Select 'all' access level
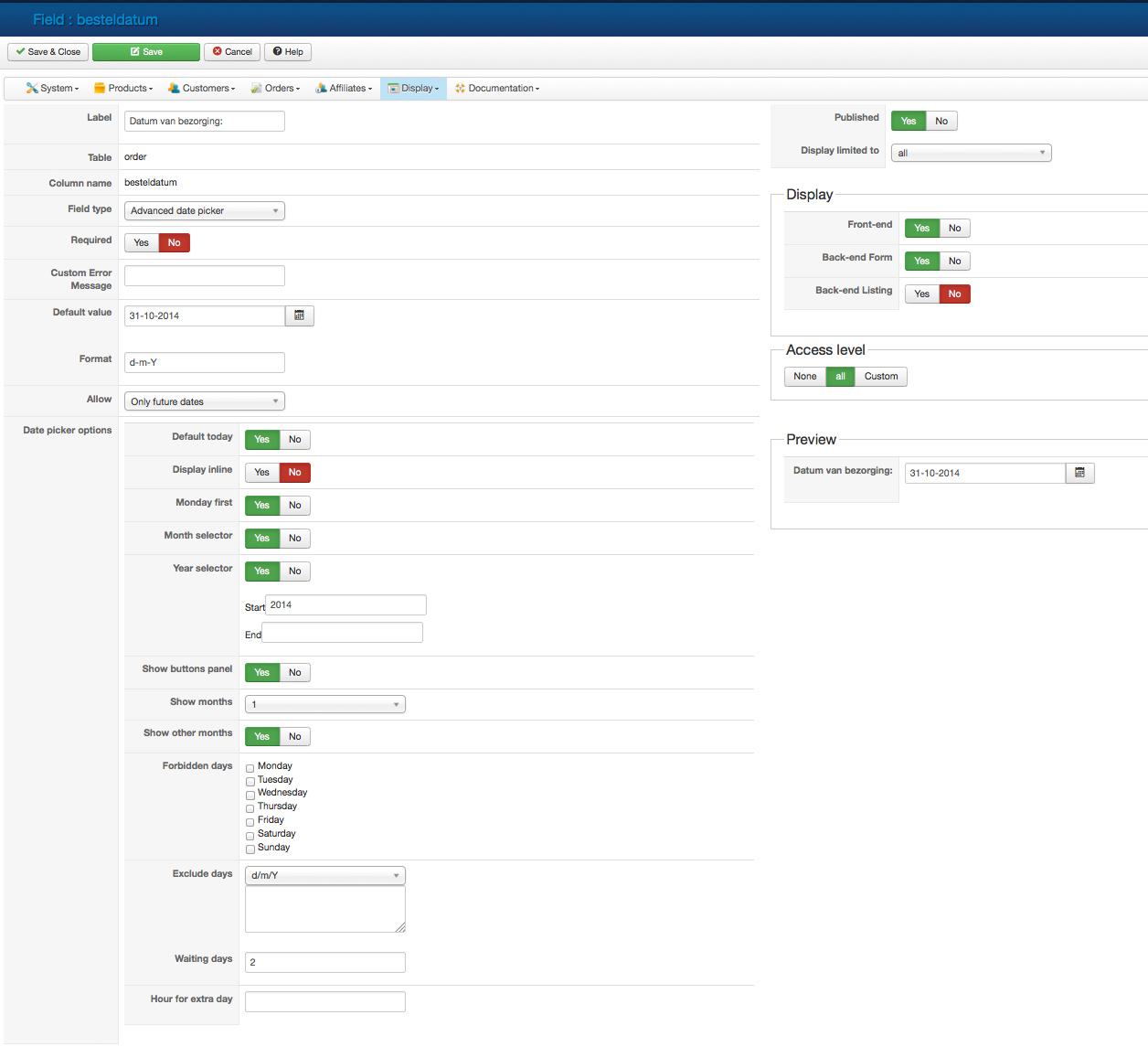Screen dimensions: 1148x1047 coord(840,377)
